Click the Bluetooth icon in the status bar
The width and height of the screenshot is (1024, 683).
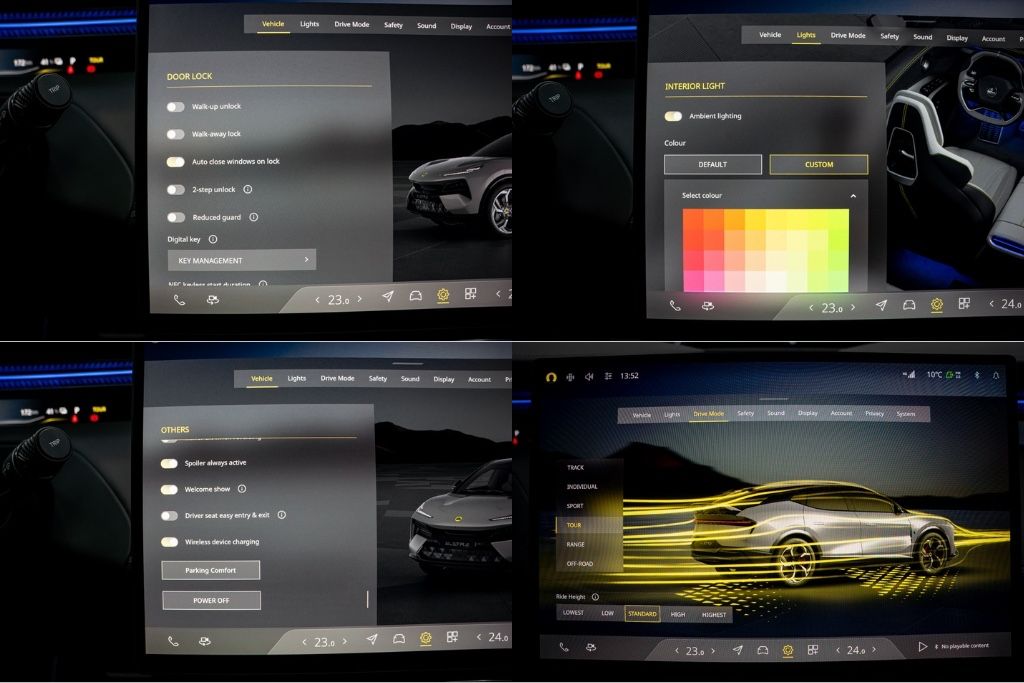977,375
